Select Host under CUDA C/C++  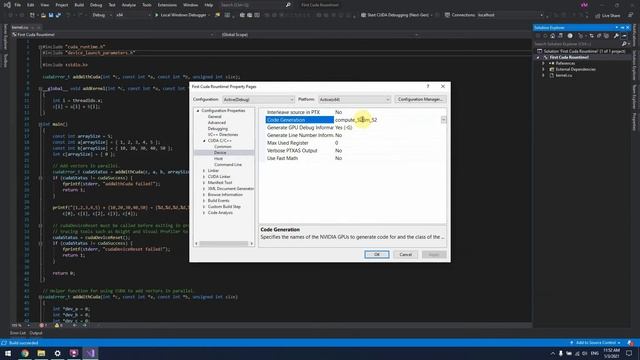(x=218, y=158)
